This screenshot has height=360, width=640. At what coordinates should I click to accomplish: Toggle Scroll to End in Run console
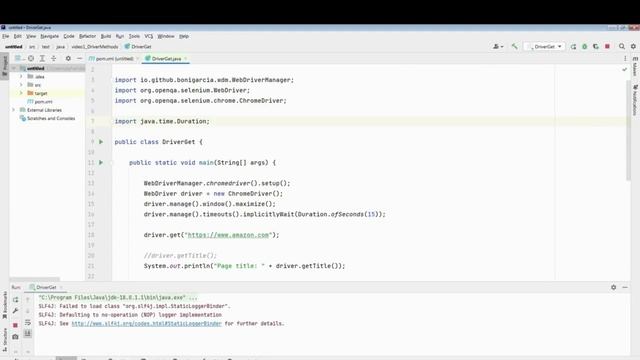click(28, 333)
